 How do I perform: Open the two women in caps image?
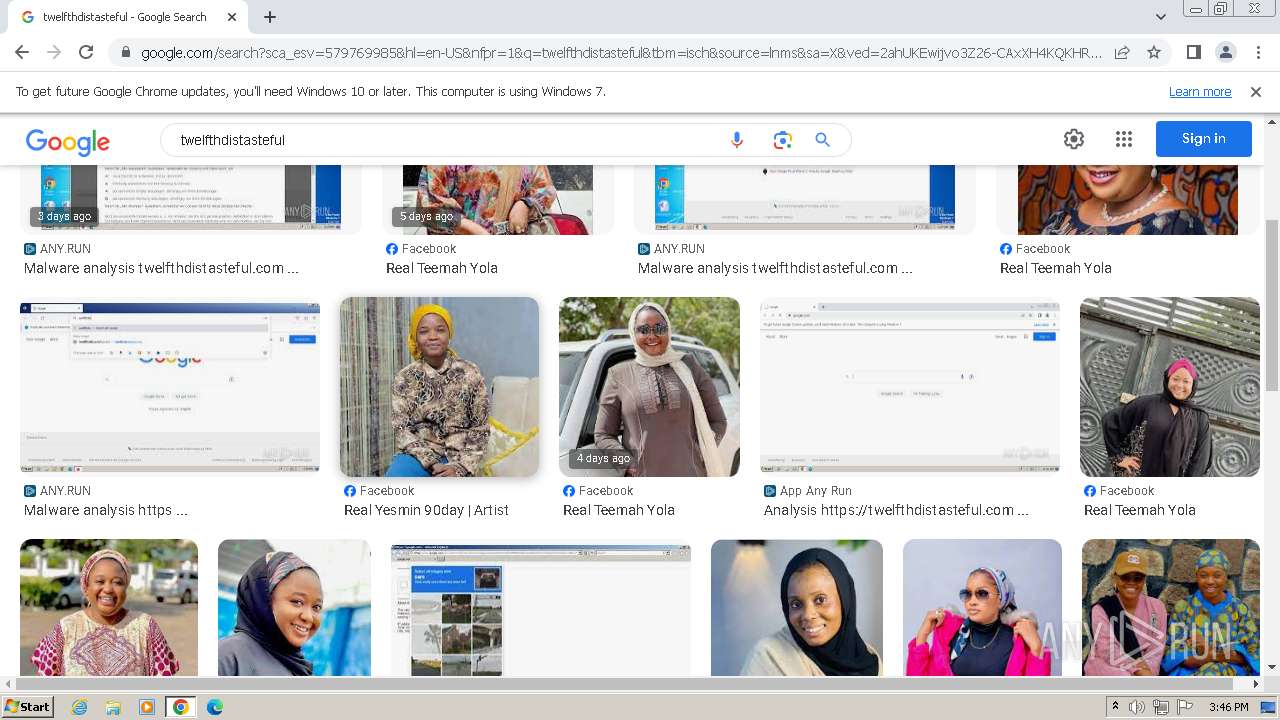1171,608
